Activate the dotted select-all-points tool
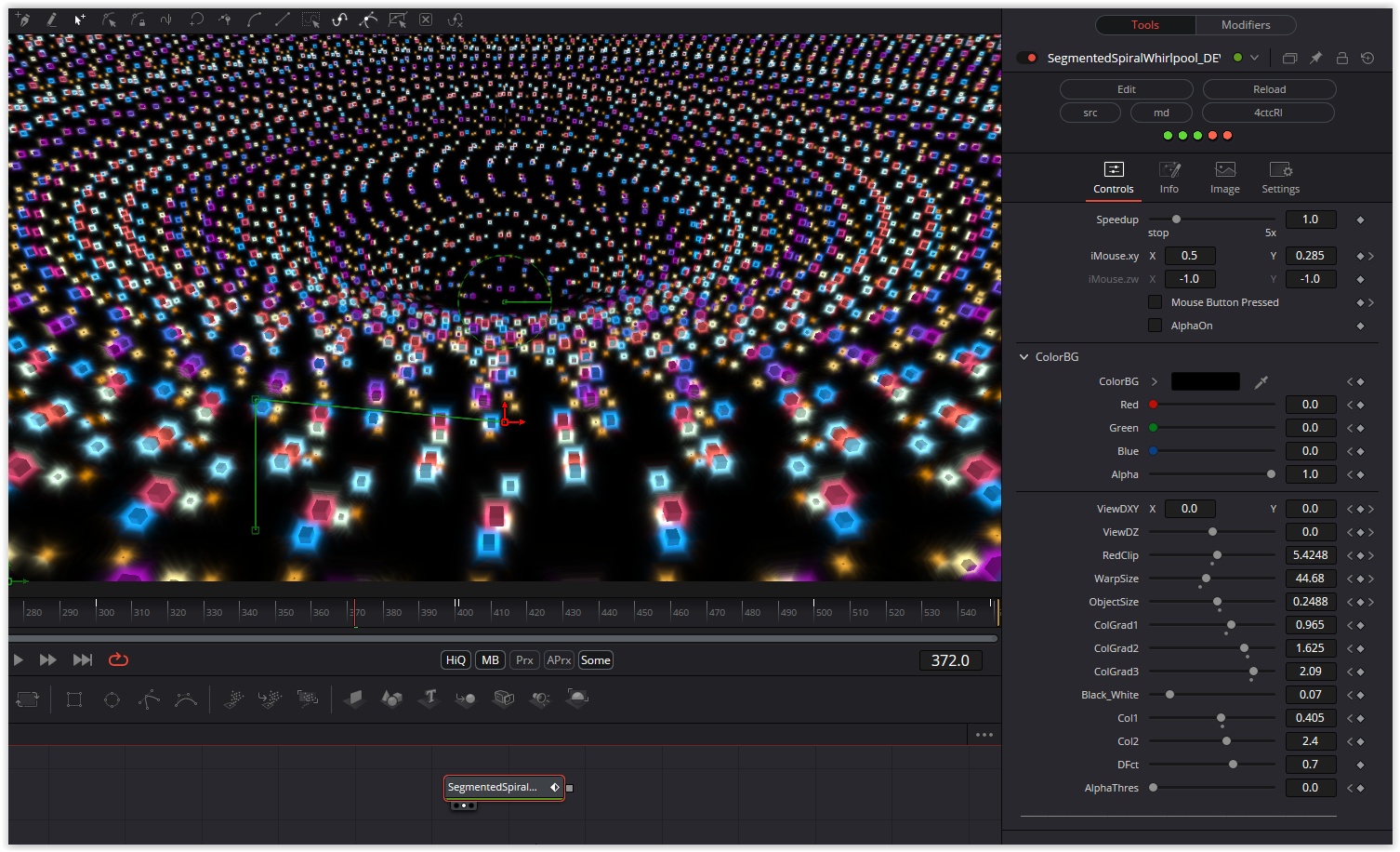Viewport: 1400px width, 852px height. (311, 20)
